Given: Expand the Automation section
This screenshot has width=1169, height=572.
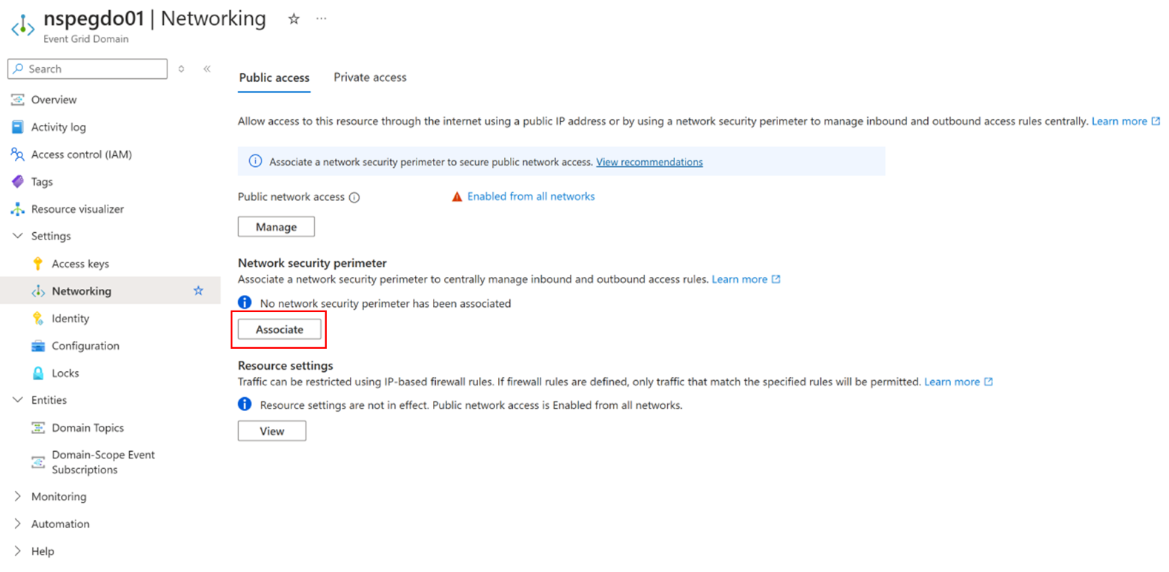Looking at the screenshot, I should pyautogui.click(x=18, y=524).
